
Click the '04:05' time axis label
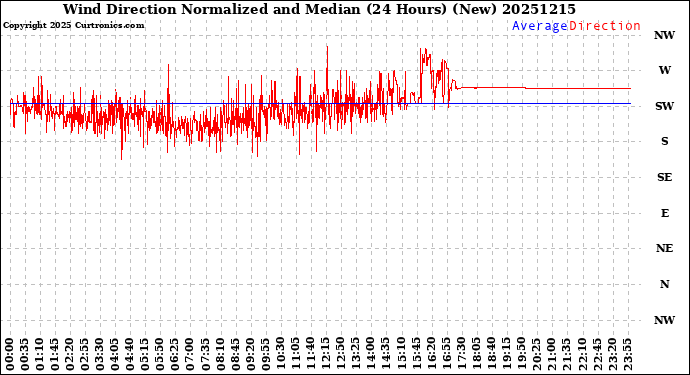pyautogui.click(x=115, y=355)
